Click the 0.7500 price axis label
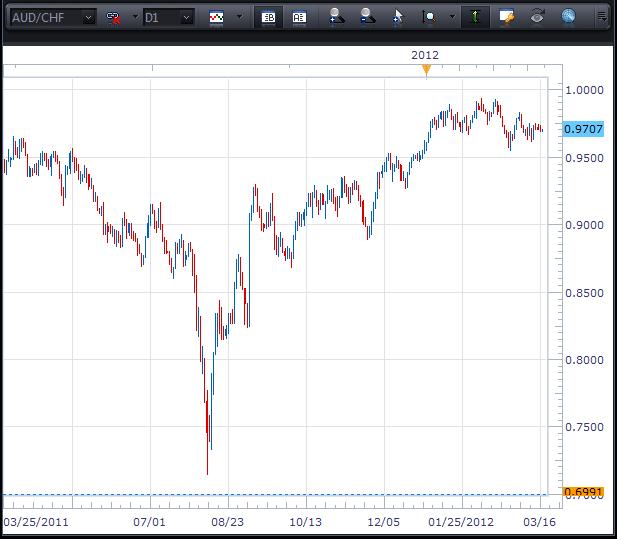This screenshot has width=617, height=539. click(x=584, y=427)
